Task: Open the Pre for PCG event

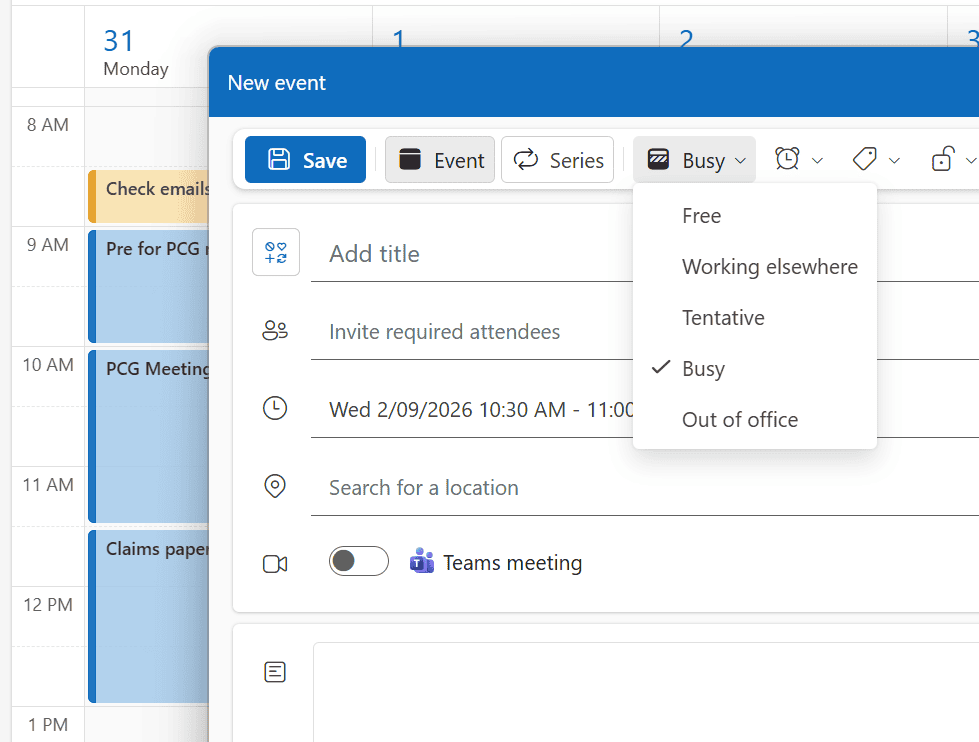Action: [149, 286]
